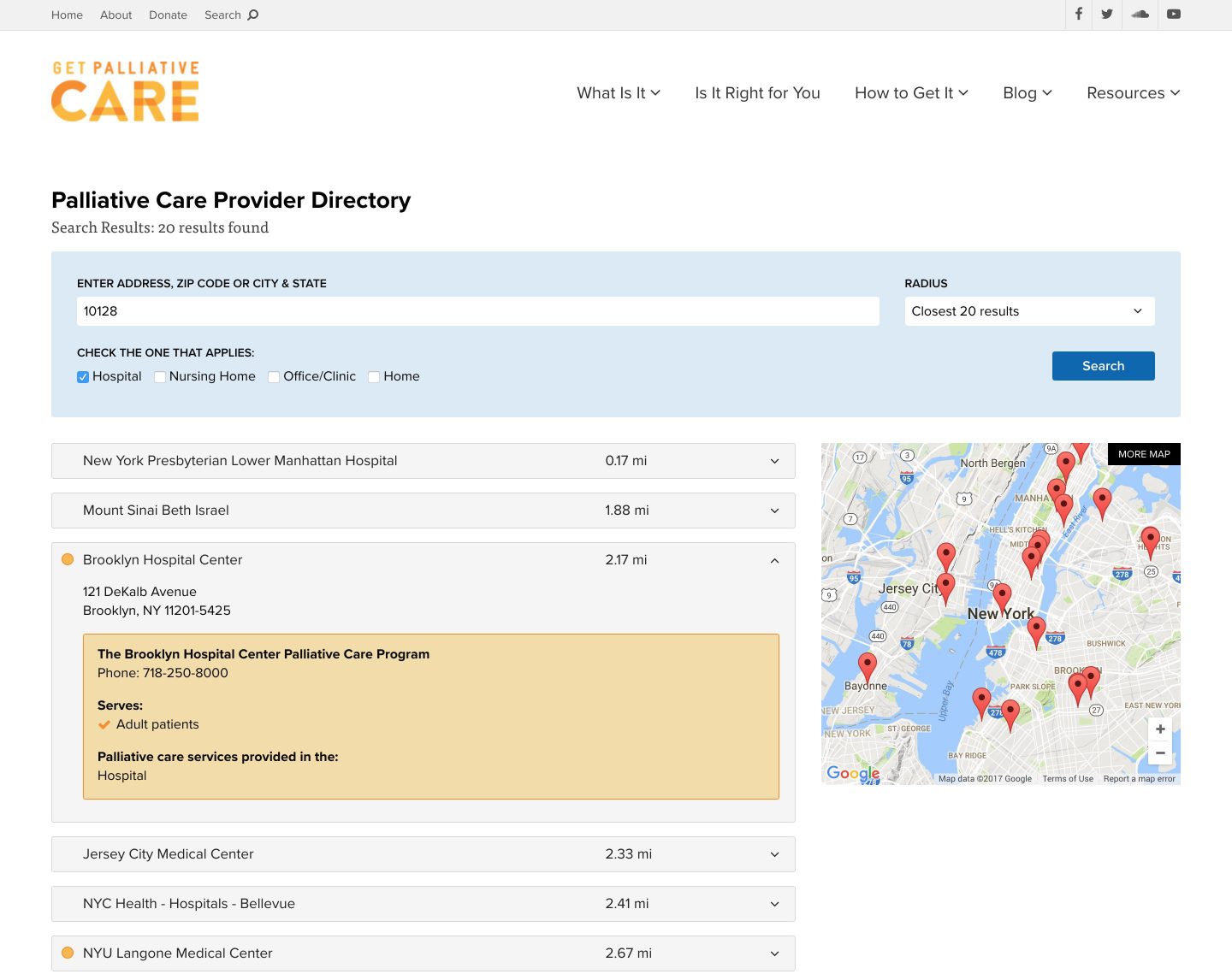Viewport: 1232px width, 974px height.
Task: Open the About page
Action: click(115, 15)
